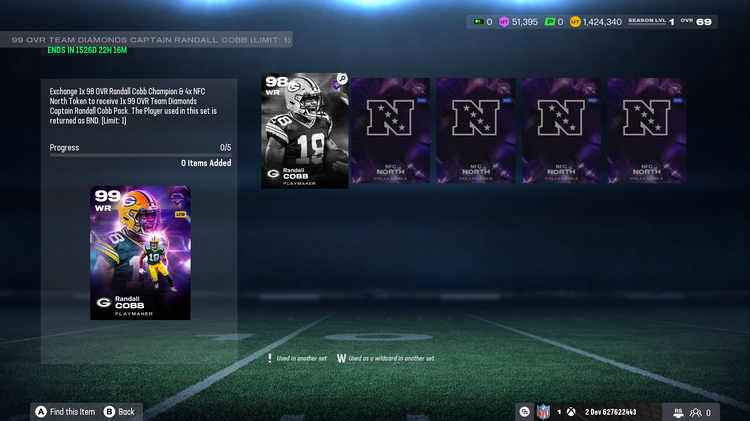
Task: Select the first NFC North token slot
Action: (390, 131)
